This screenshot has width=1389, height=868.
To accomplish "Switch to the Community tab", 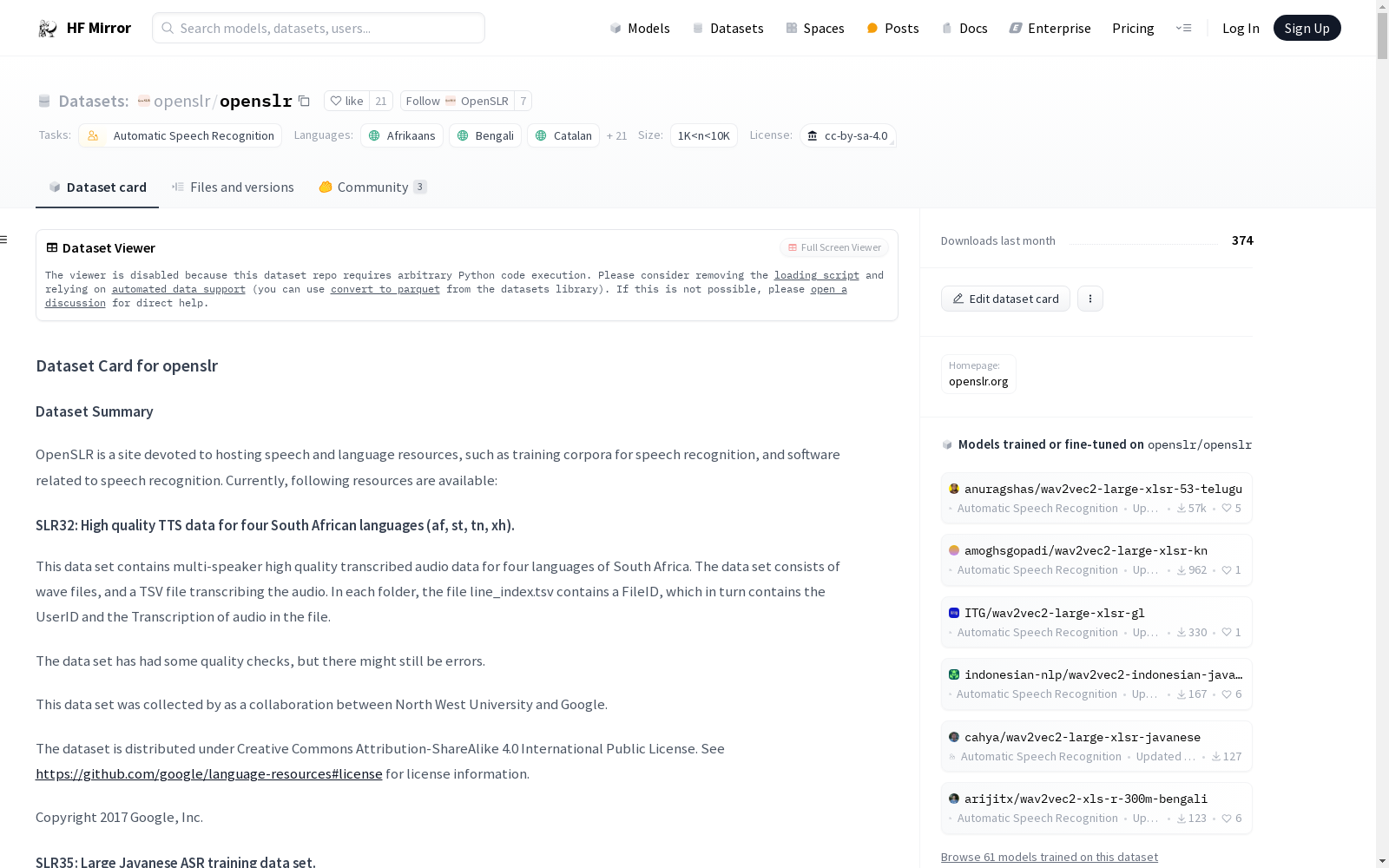I will (x=372, y=187).
